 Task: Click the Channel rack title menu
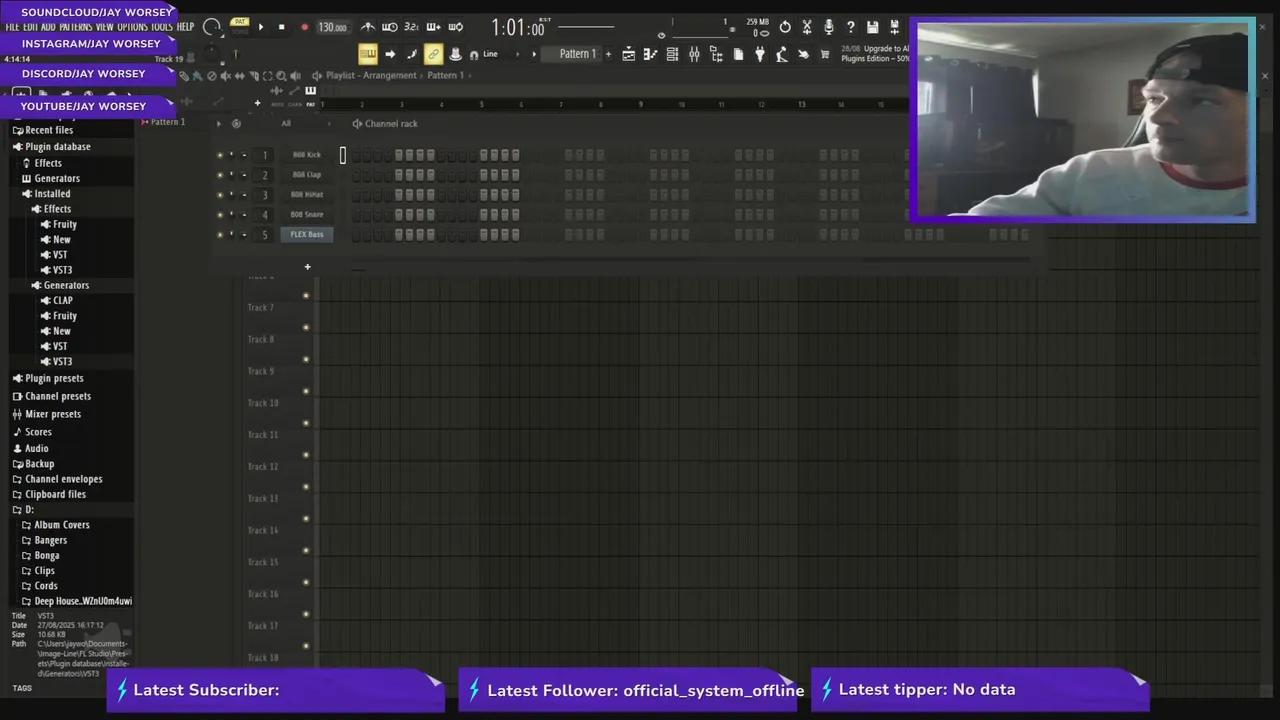[x=391, y=124]
